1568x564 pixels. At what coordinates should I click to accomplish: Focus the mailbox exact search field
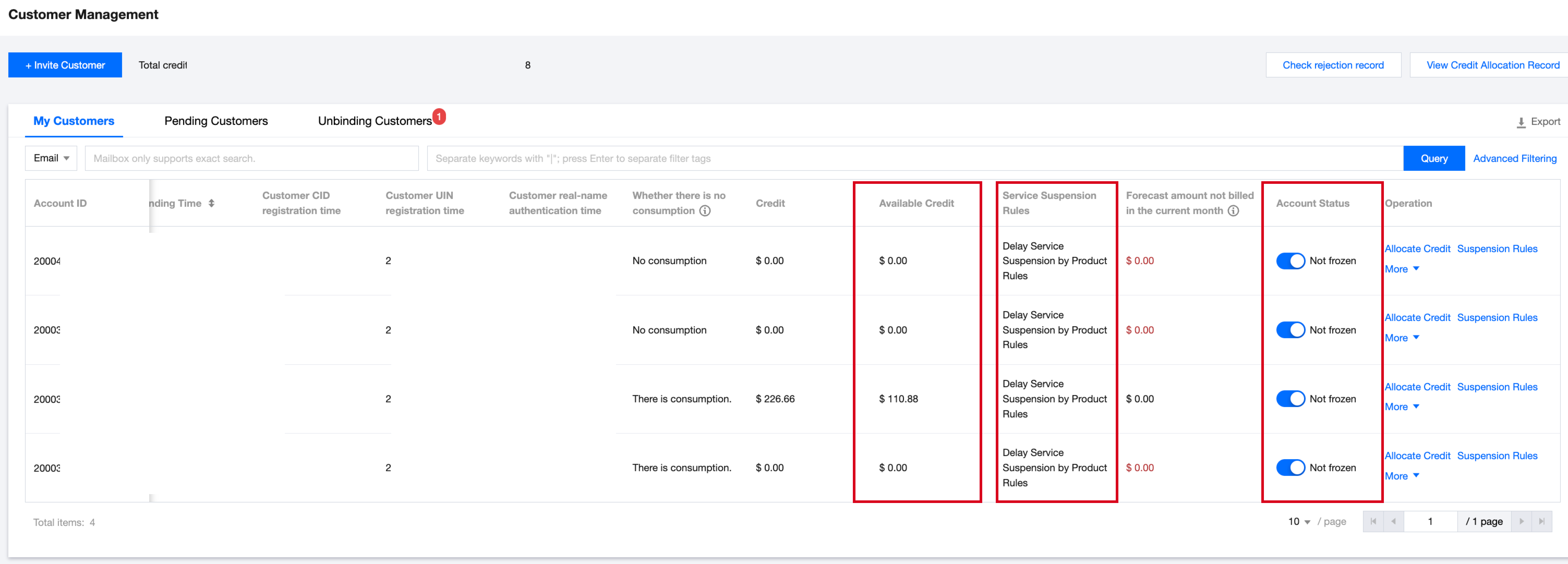click(251, 158)
